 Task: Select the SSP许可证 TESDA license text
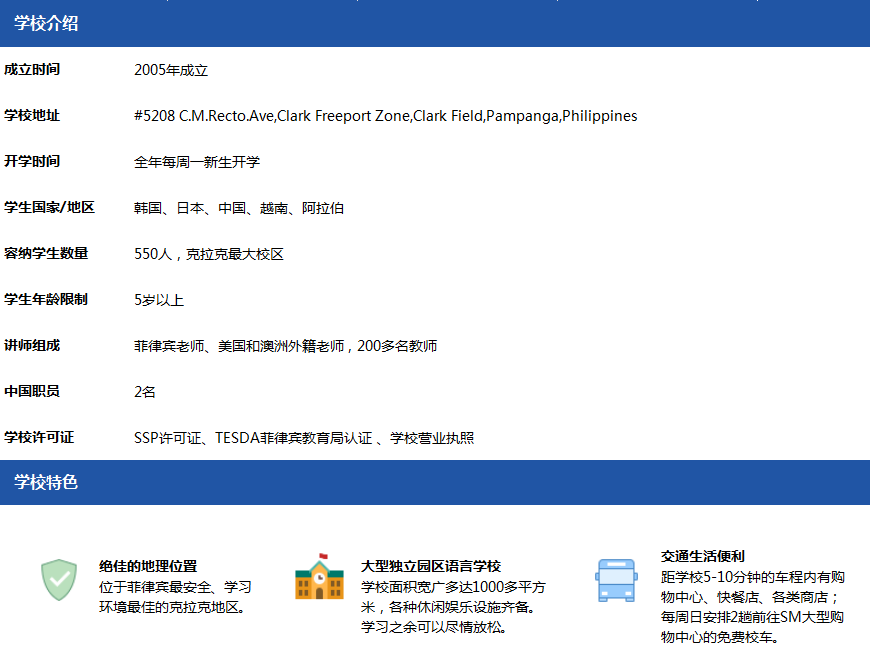point(304,438)
